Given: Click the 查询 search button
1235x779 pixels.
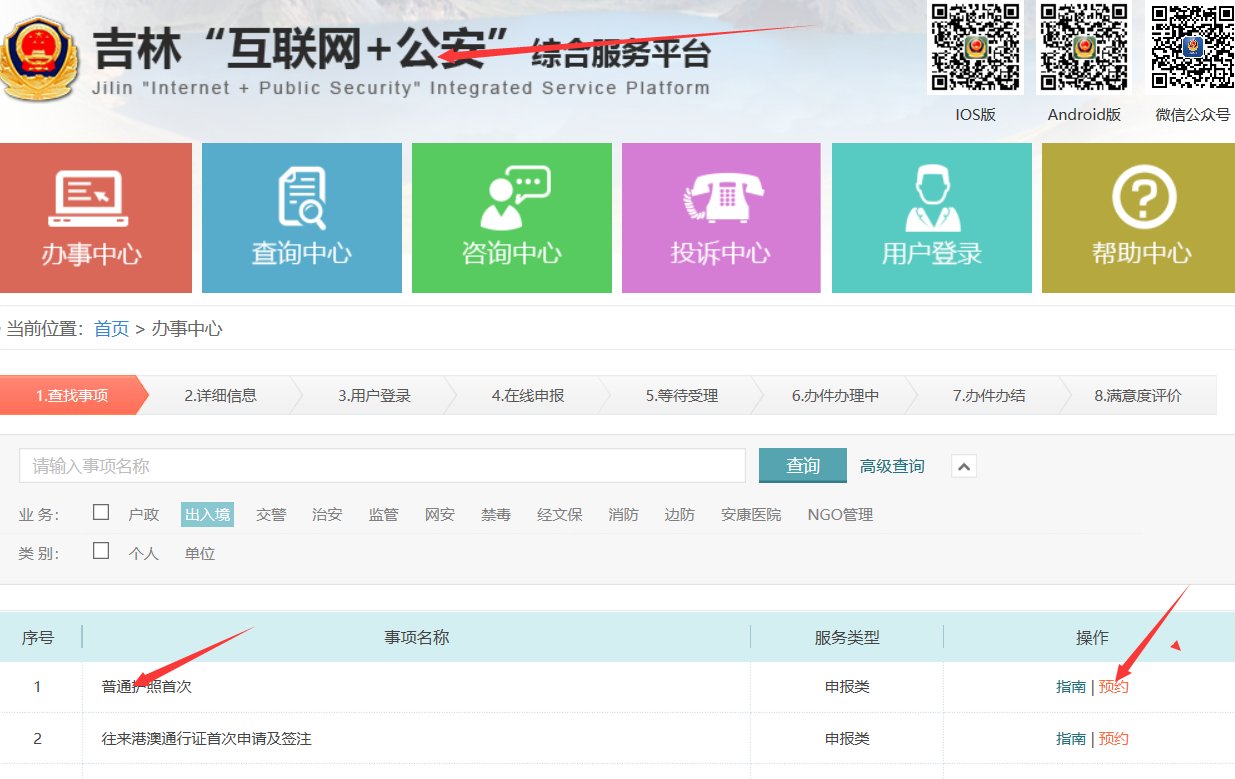Looking at the screenshot, I should pyautogui.click(x=801, y=465).
